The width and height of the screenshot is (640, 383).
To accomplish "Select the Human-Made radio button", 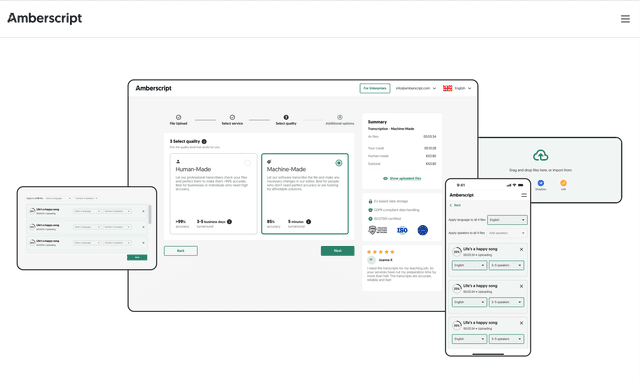I will click(x=247, y=163).
